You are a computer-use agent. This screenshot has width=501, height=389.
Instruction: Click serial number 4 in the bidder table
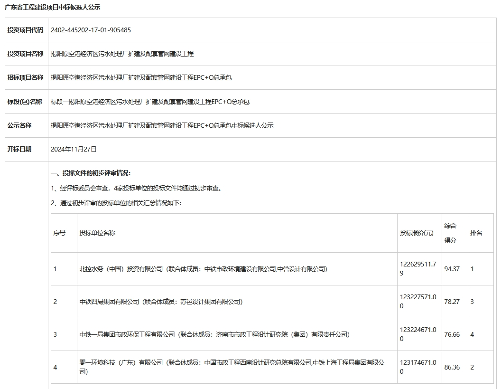click(x=55, y=367)
